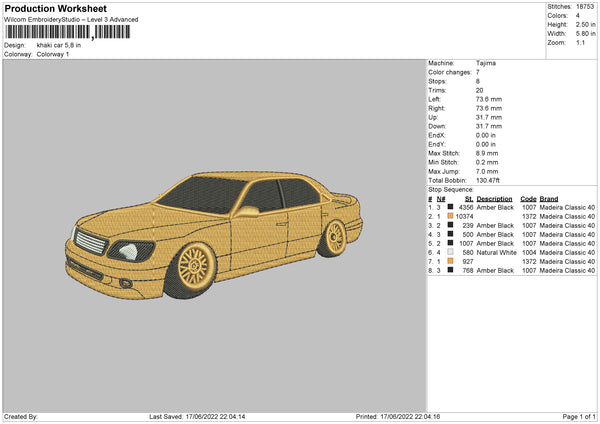Image resolution: width=600 pixels, height=424 pixels.
Task: Select the orange swatch in stop 2
Action: pos(451,216)
